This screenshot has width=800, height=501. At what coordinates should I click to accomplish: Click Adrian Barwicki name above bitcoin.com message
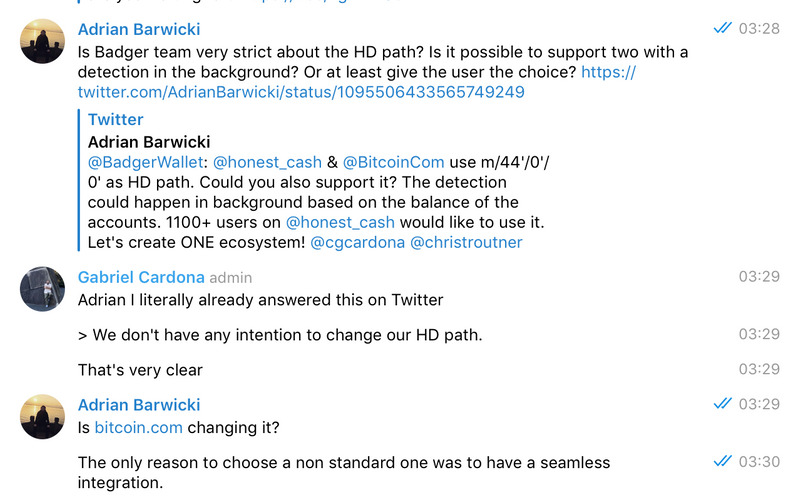pos(139,405)
